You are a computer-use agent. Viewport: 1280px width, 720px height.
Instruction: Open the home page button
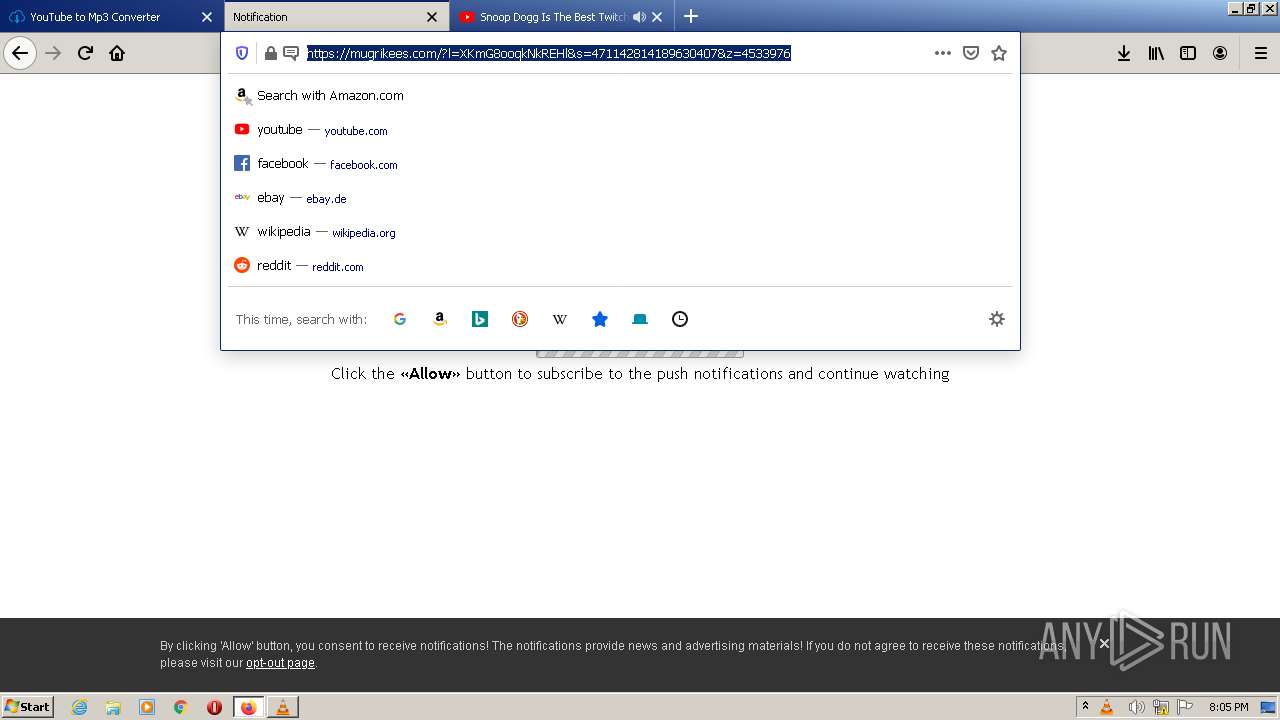click(117, 53)
